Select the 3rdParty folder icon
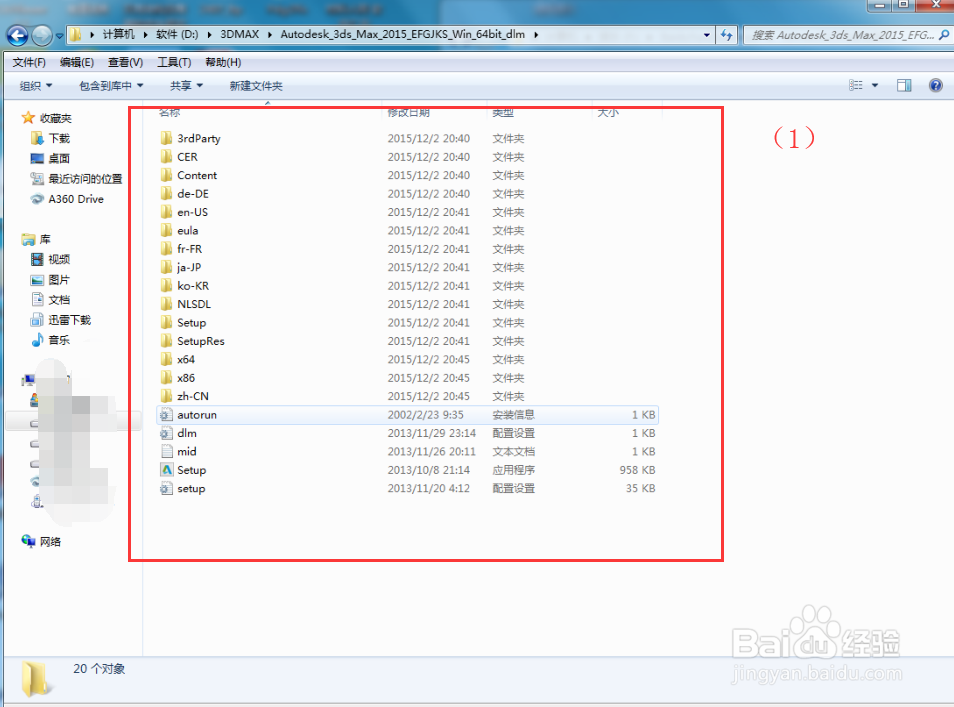The image size is (954, 707). [166, 138]
